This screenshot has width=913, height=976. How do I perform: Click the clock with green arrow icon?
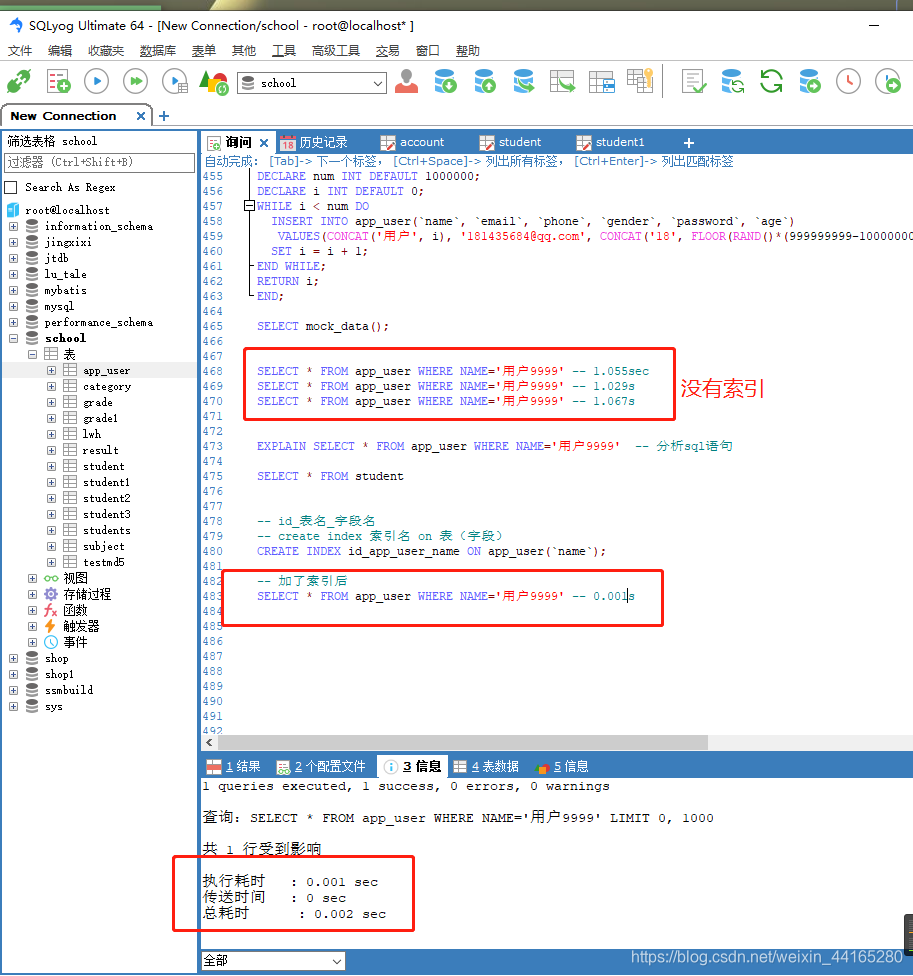pyautogui.click(x=888, y=82)
